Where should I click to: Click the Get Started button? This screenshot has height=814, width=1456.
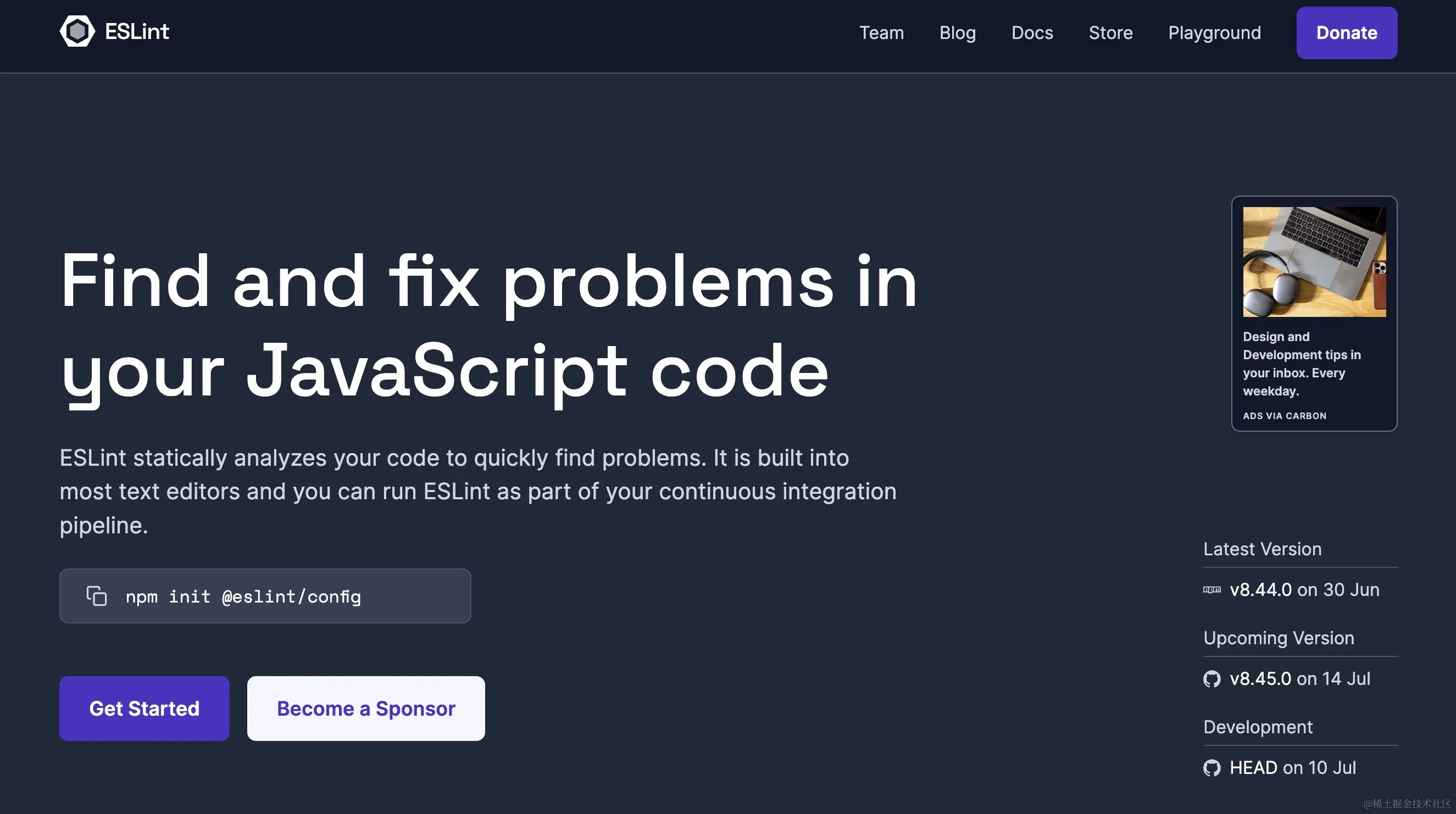(144, 709)
